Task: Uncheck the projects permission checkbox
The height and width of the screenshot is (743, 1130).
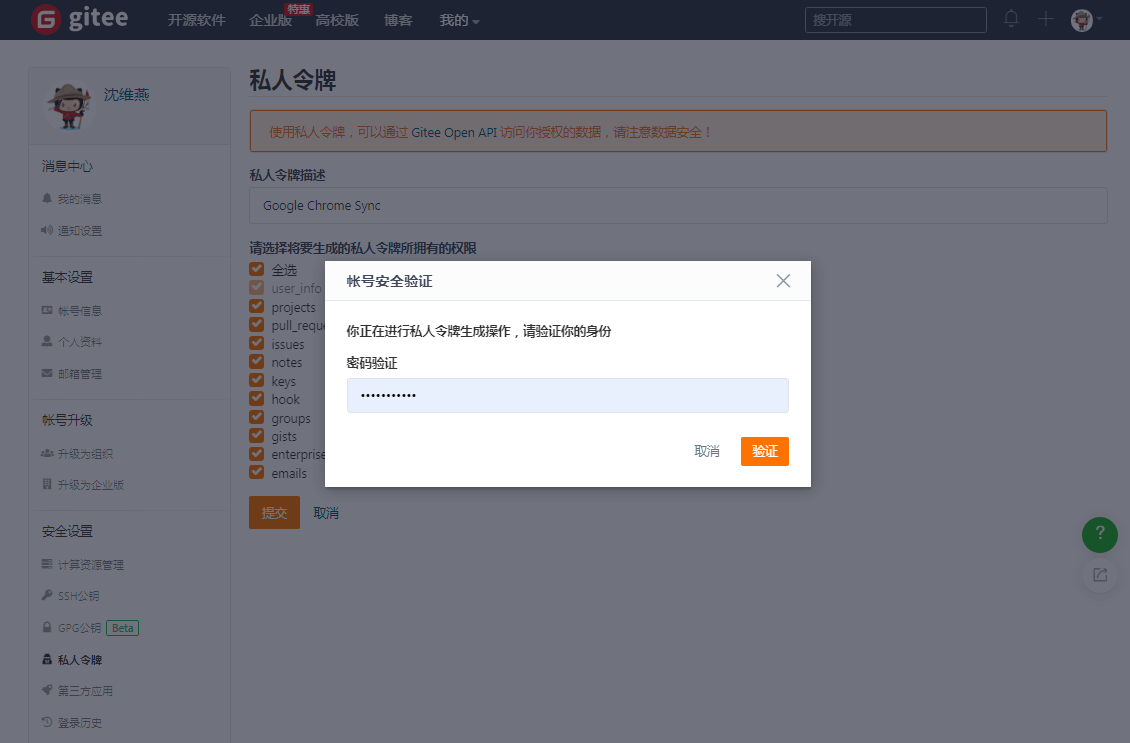Action: click(257, 306)
